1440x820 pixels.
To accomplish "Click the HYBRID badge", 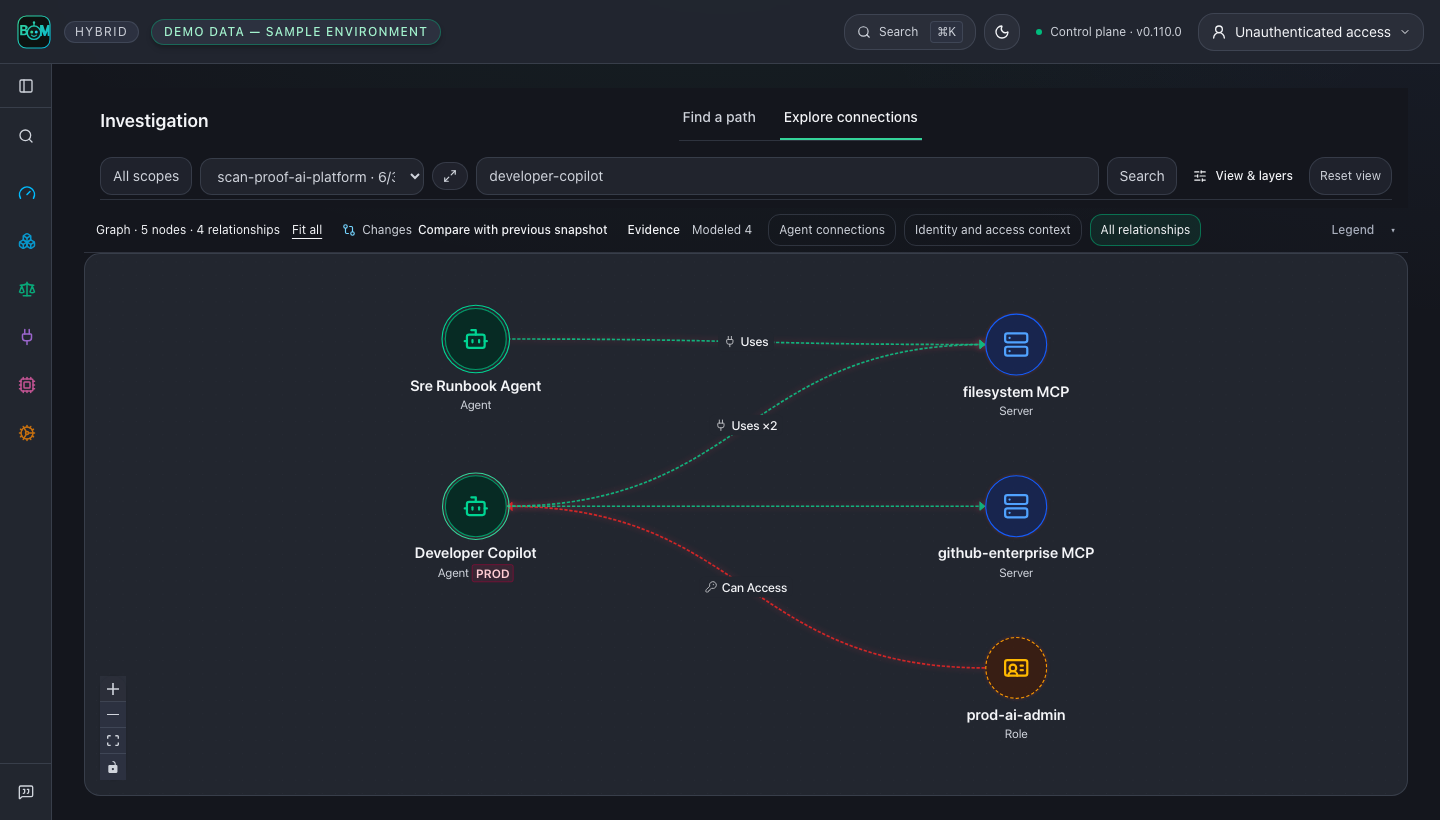I will [101, 32].
